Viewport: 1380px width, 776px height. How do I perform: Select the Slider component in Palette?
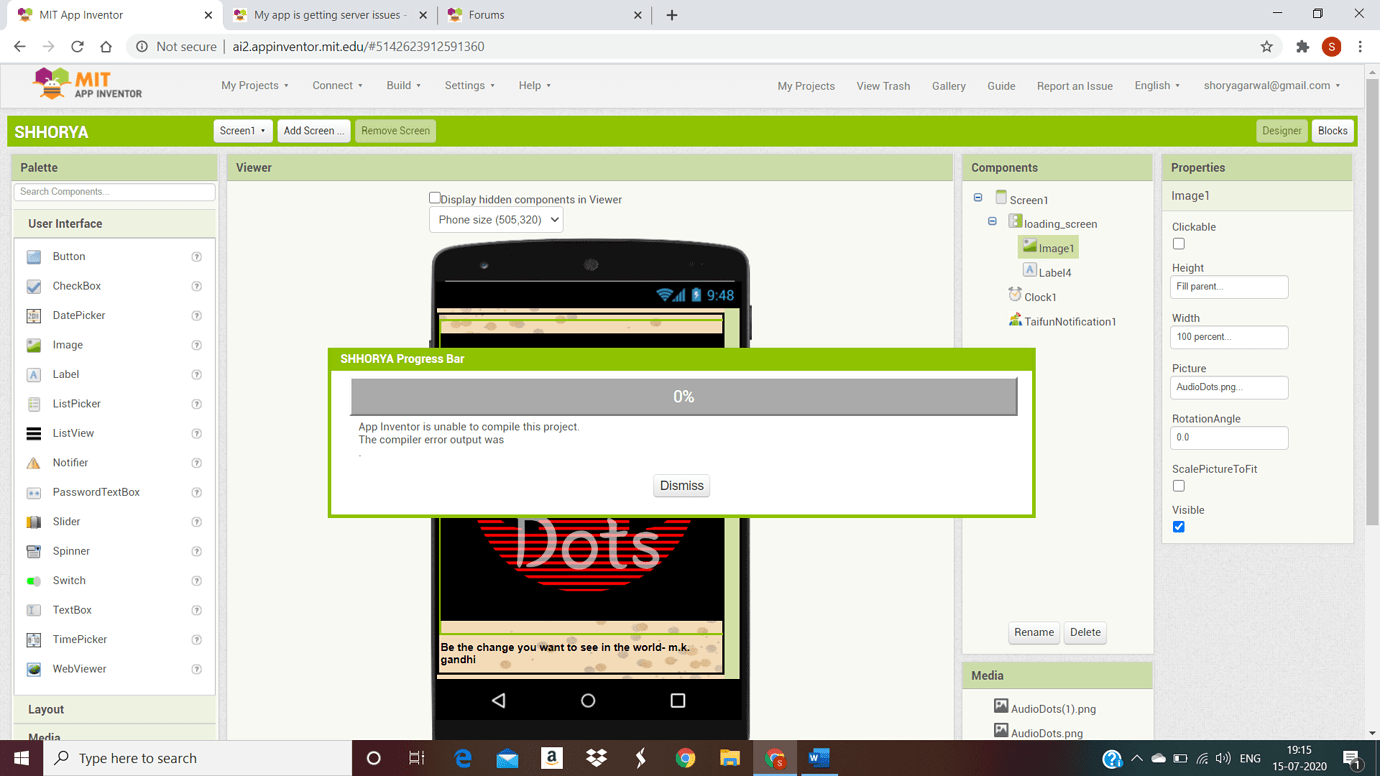point(67,521)
